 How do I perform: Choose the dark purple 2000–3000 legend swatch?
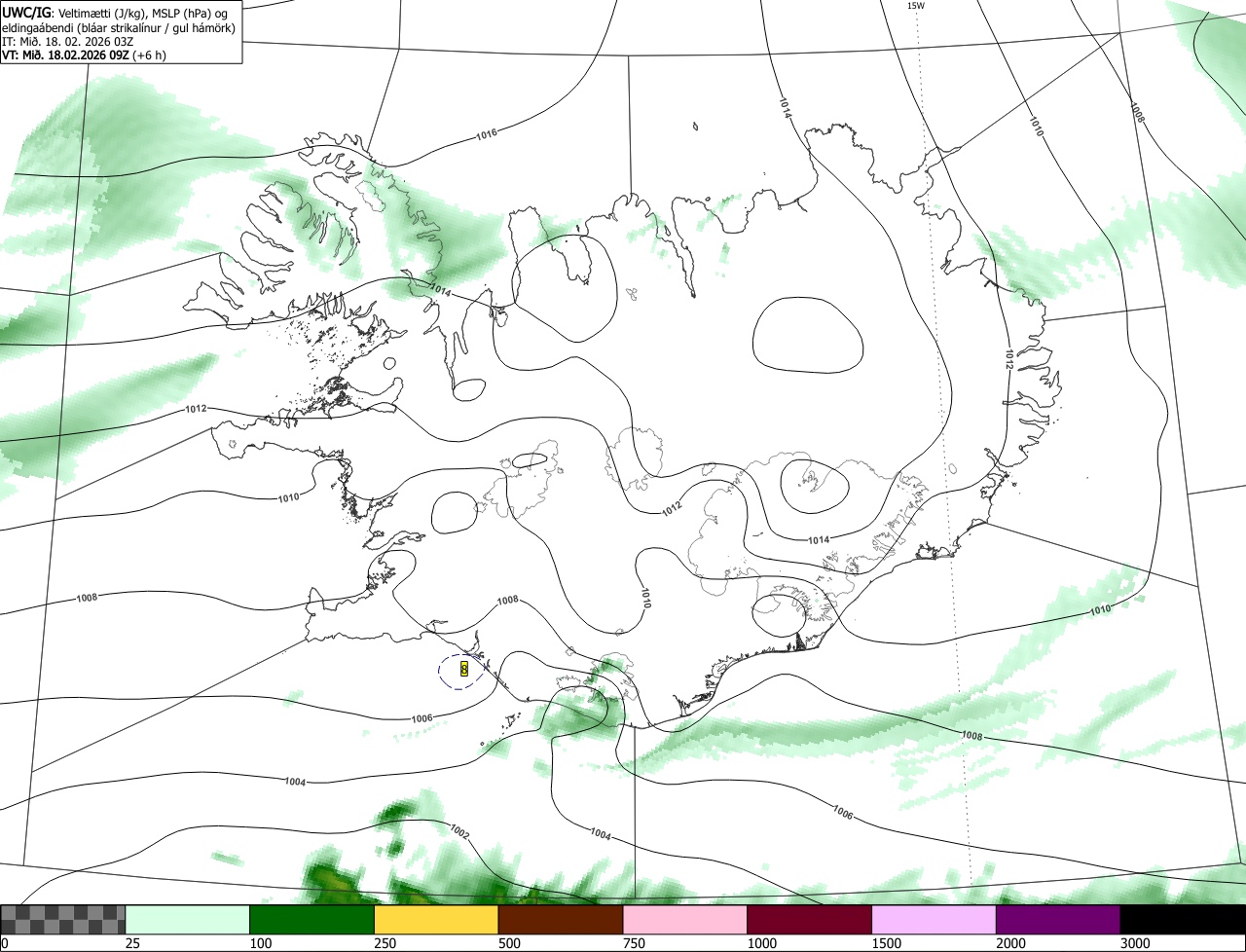point(1058,920)
